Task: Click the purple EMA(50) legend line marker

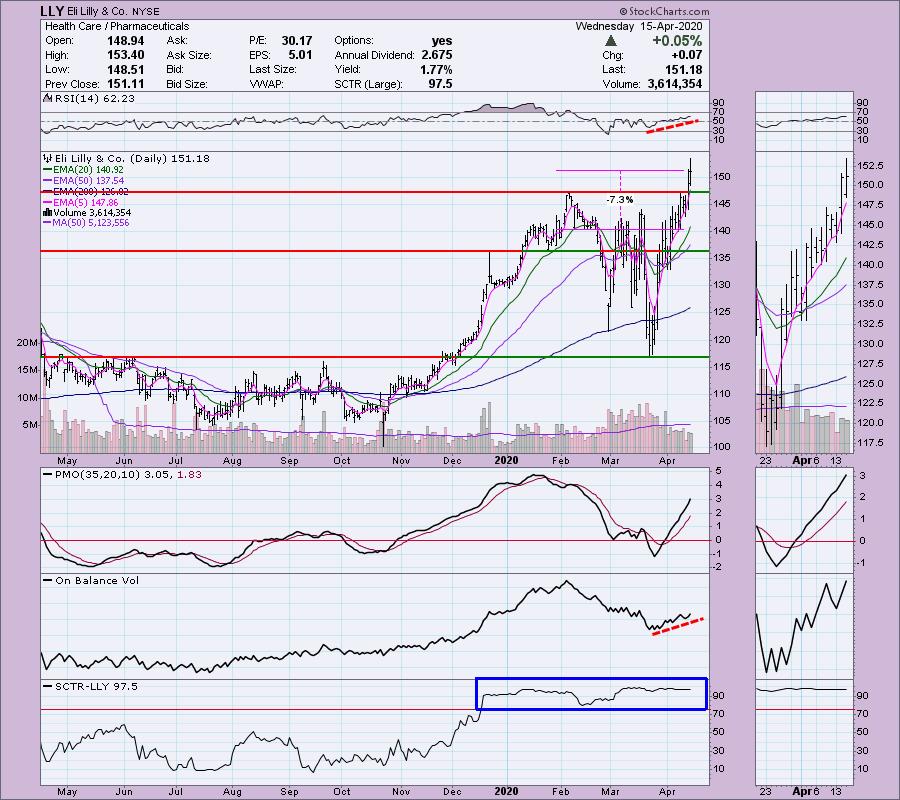Action: point(48,181)
